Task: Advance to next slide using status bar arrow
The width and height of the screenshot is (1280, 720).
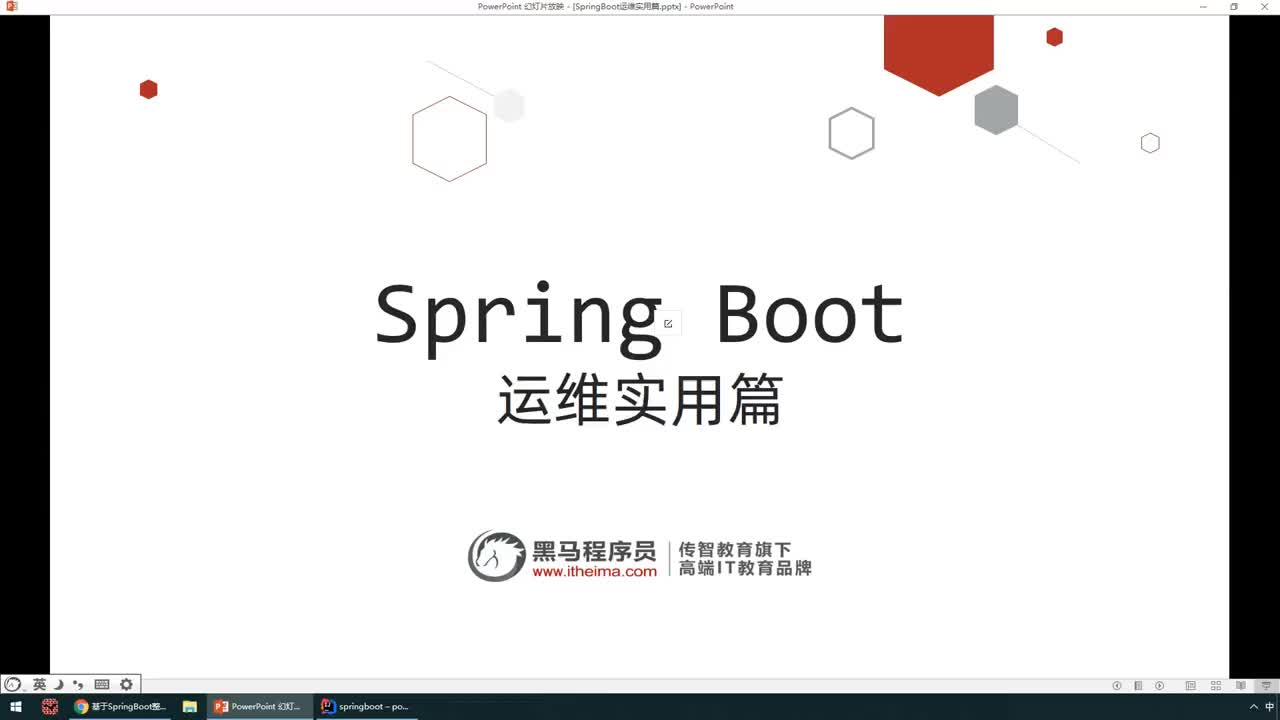Action: [x=1159, y=686]
